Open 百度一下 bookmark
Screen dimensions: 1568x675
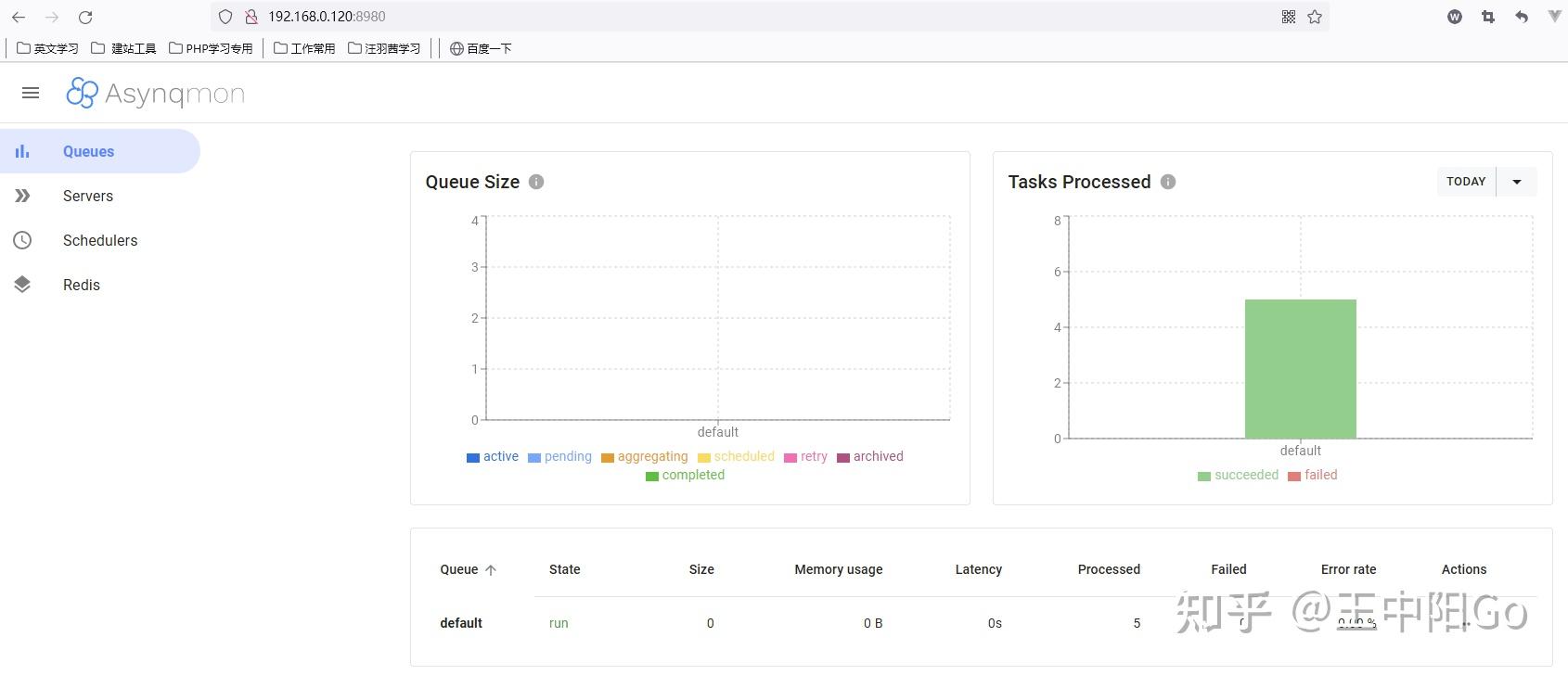click(x=481, y=48)
